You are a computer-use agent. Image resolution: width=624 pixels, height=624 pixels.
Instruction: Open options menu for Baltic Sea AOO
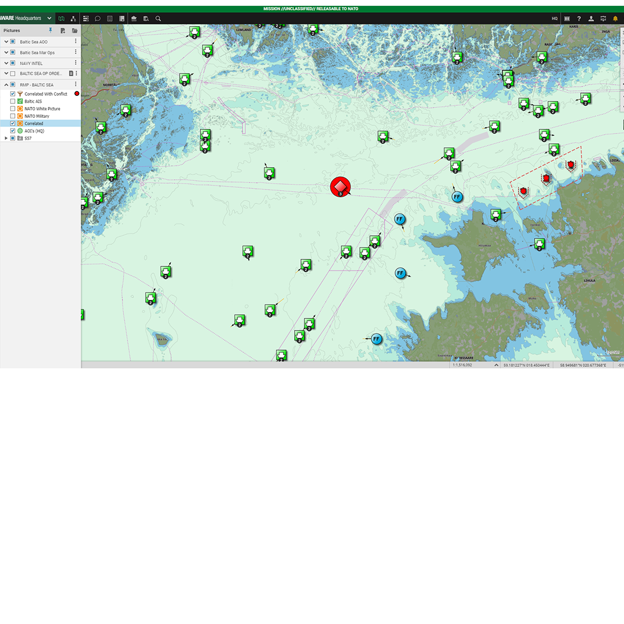[76, 41]
